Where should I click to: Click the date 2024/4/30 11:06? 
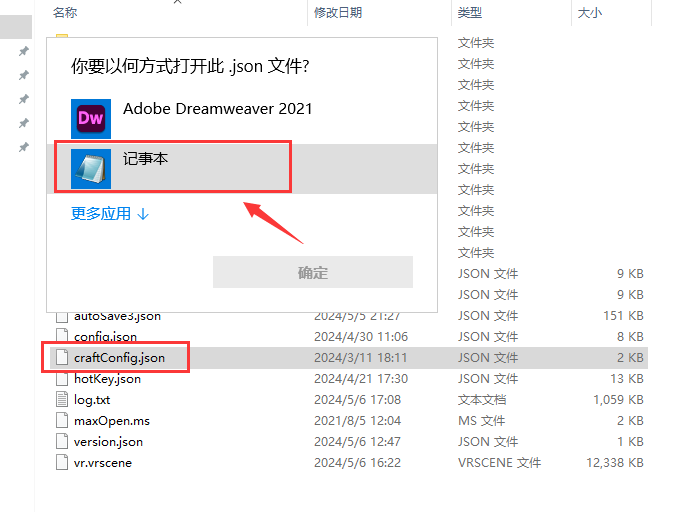pos(361,337)
